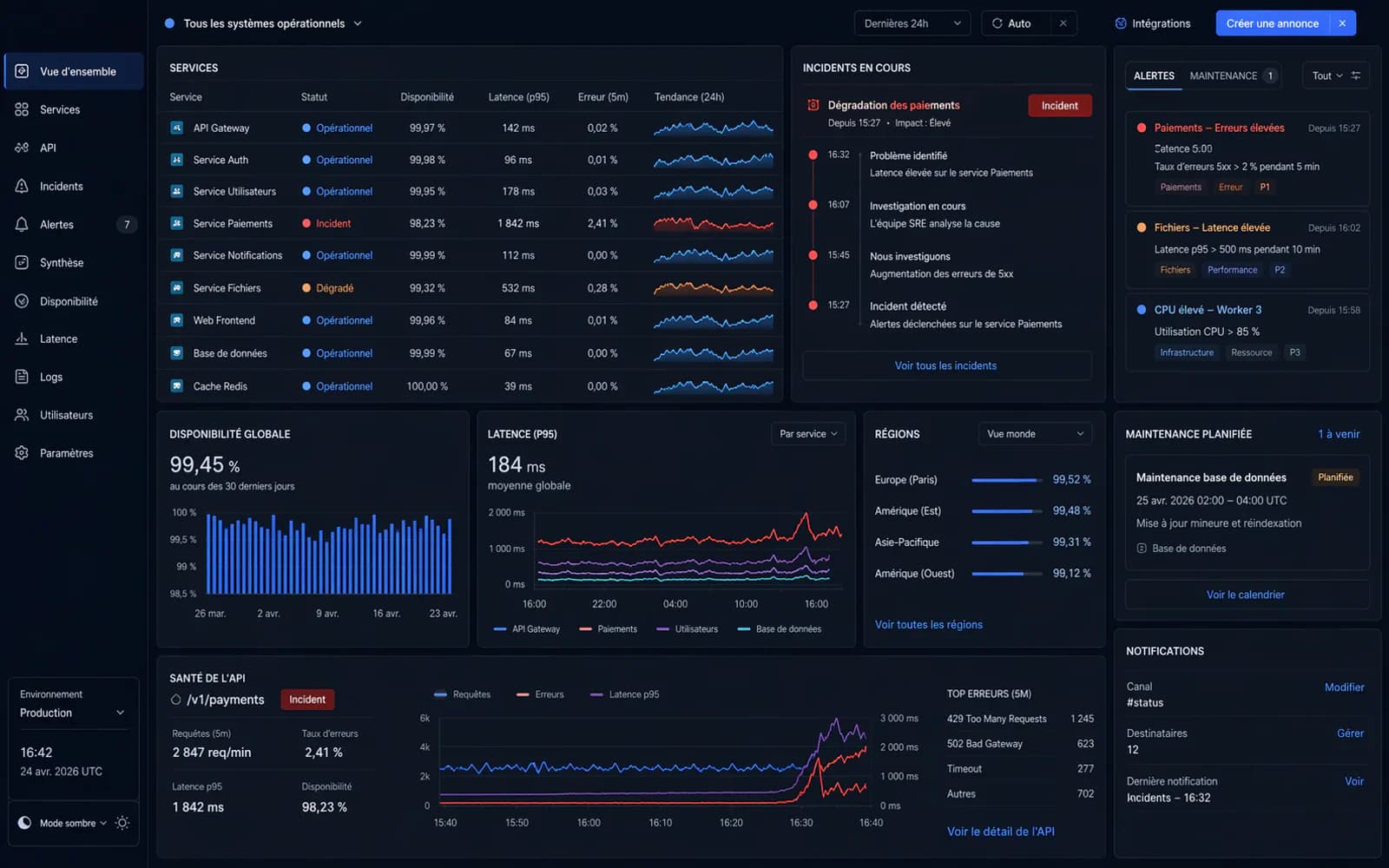Click the Service Paiements row icon

pyautogui.click(x=176, y=223)
